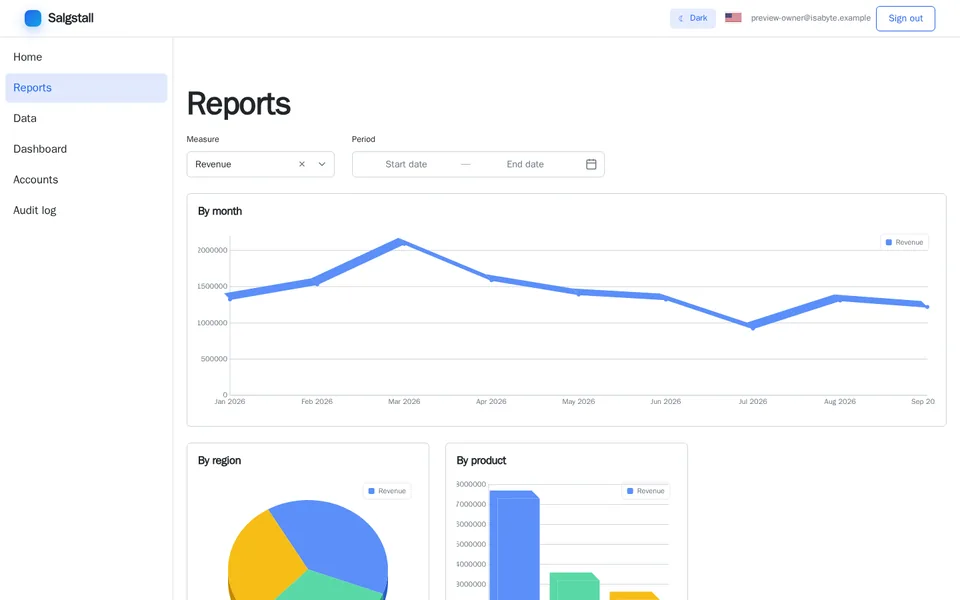960x600 pixels.
Task: Click the Reports page heading
Action: [x=239, y=103]
